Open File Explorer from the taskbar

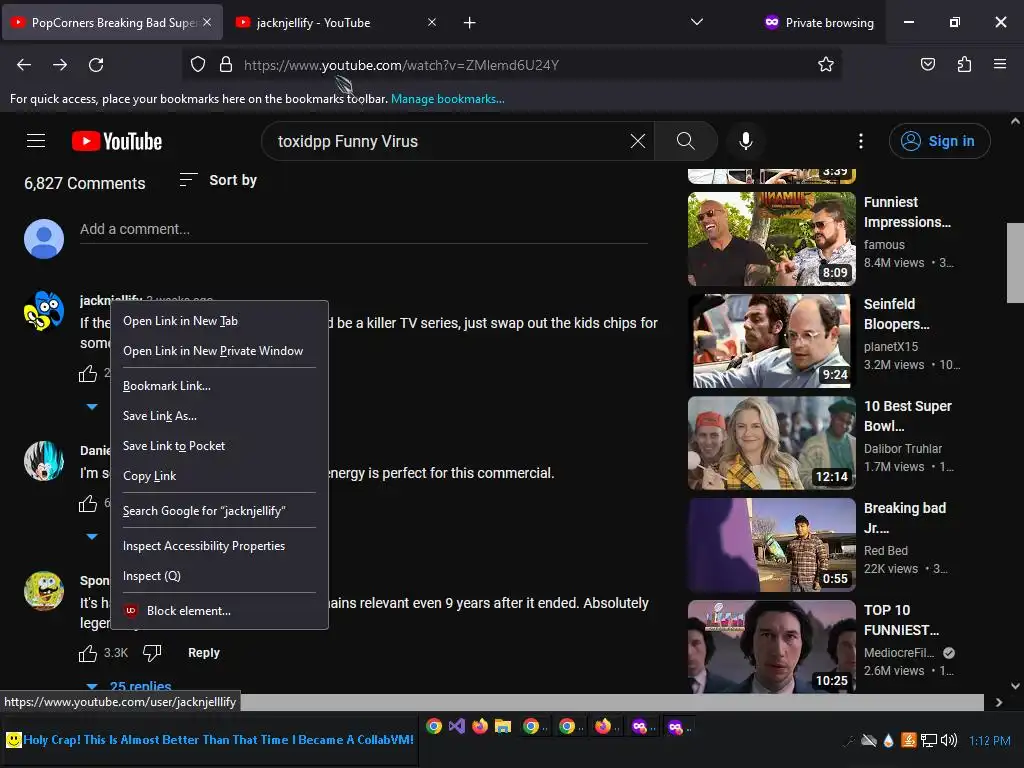(502, 726)
